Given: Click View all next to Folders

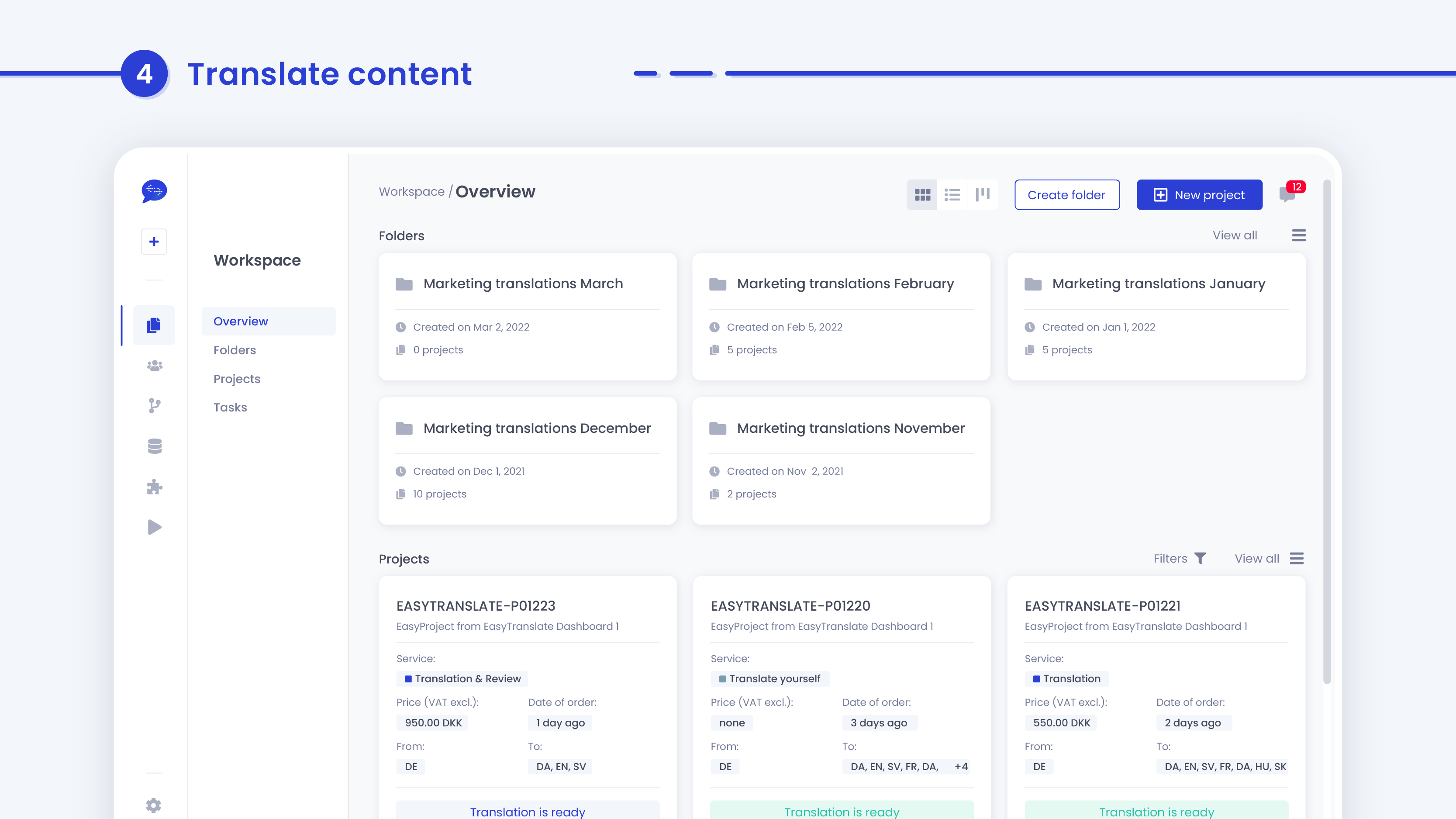Looking at the screenshot, I should [1235, 235].
